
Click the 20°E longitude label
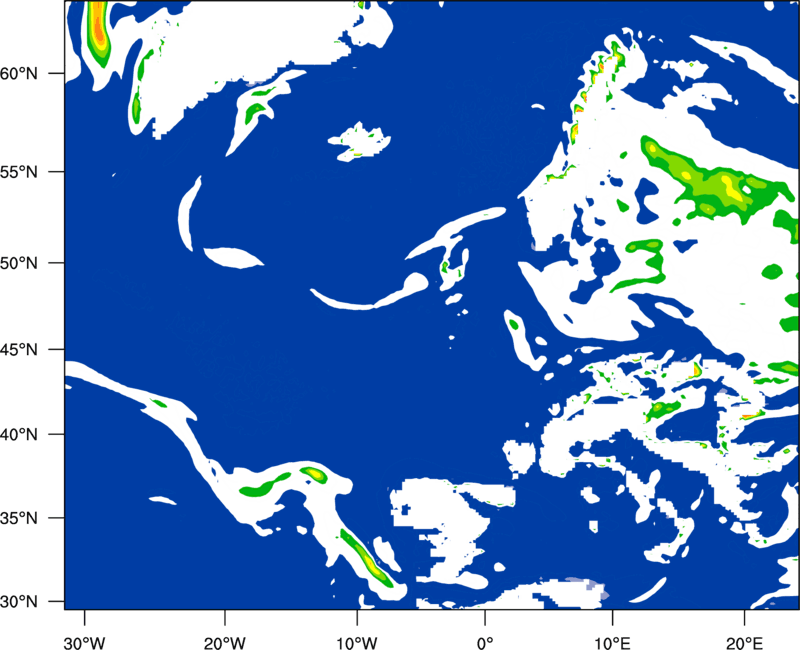point(744,643)
